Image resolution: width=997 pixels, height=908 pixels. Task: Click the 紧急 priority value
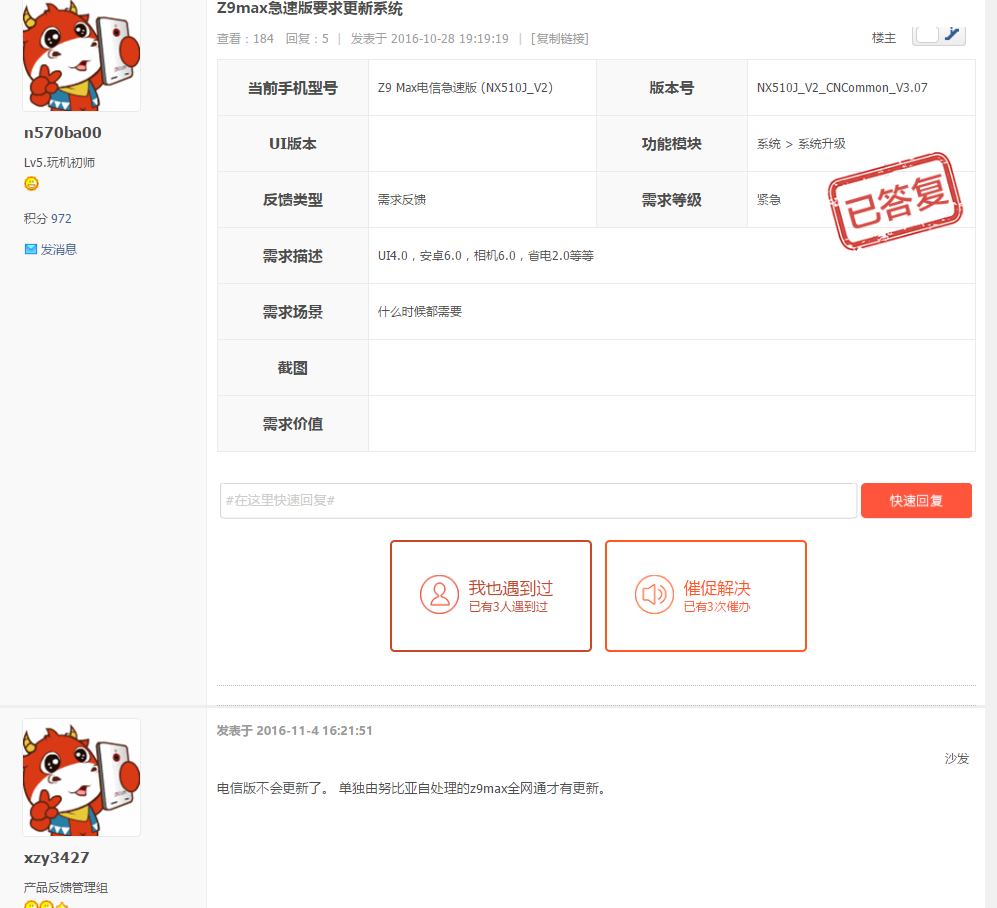point(769,200)
